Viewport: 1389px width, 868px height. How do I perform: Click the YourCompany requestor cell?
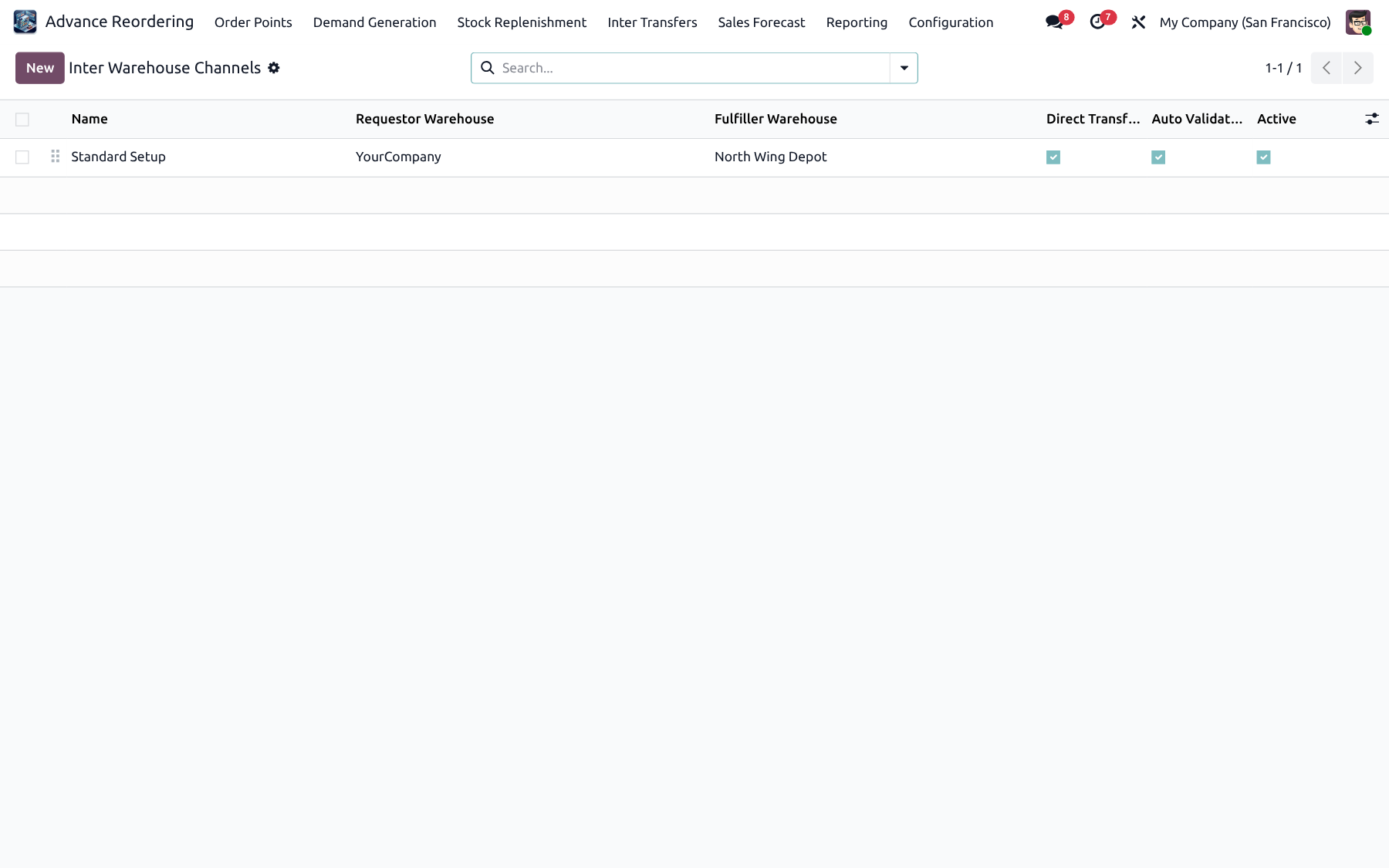(398, 157)
